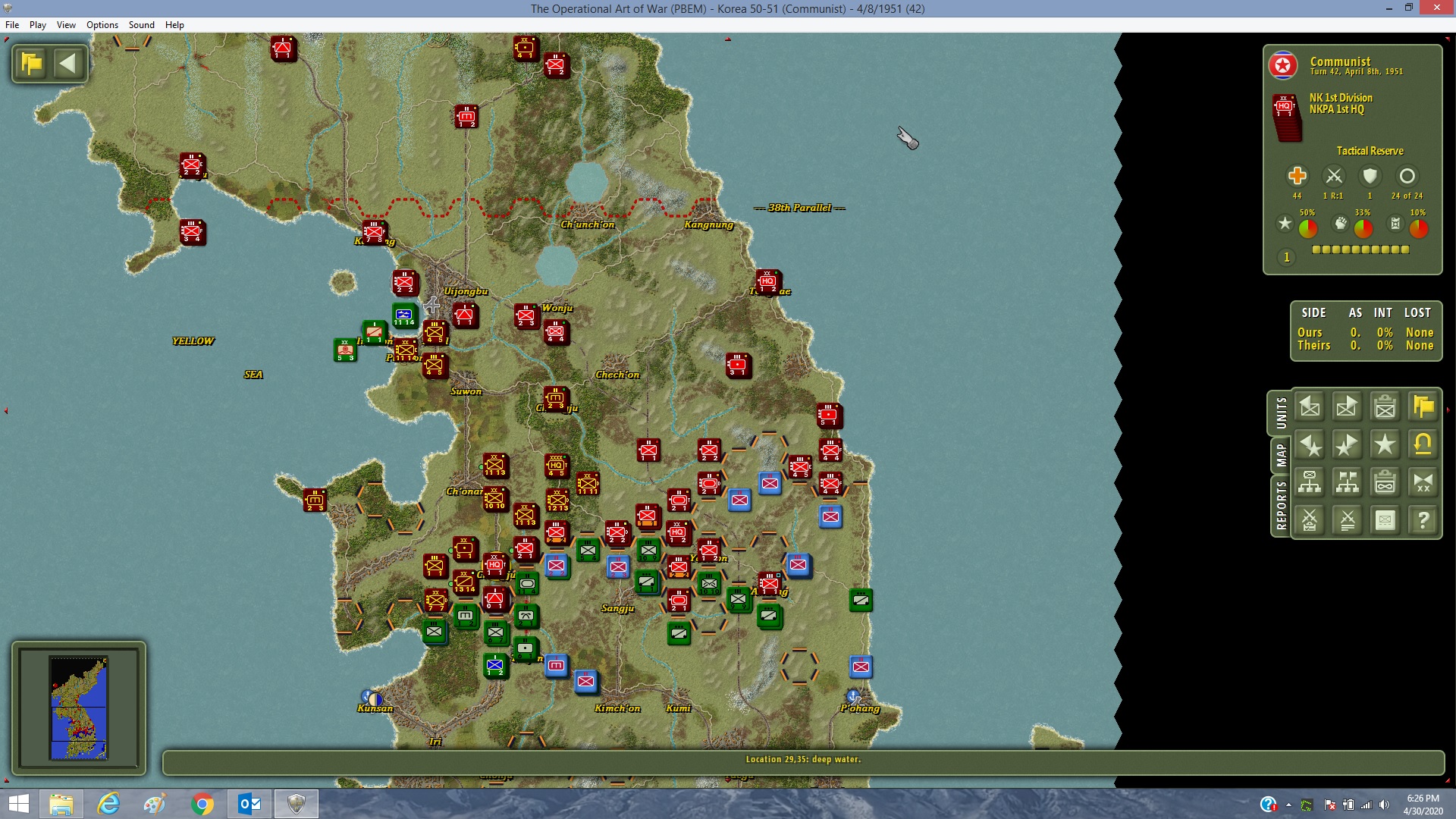Screen dimensions: 1456x819
Task: Click the Korea minimap overview
Action: tap(79, 708)
